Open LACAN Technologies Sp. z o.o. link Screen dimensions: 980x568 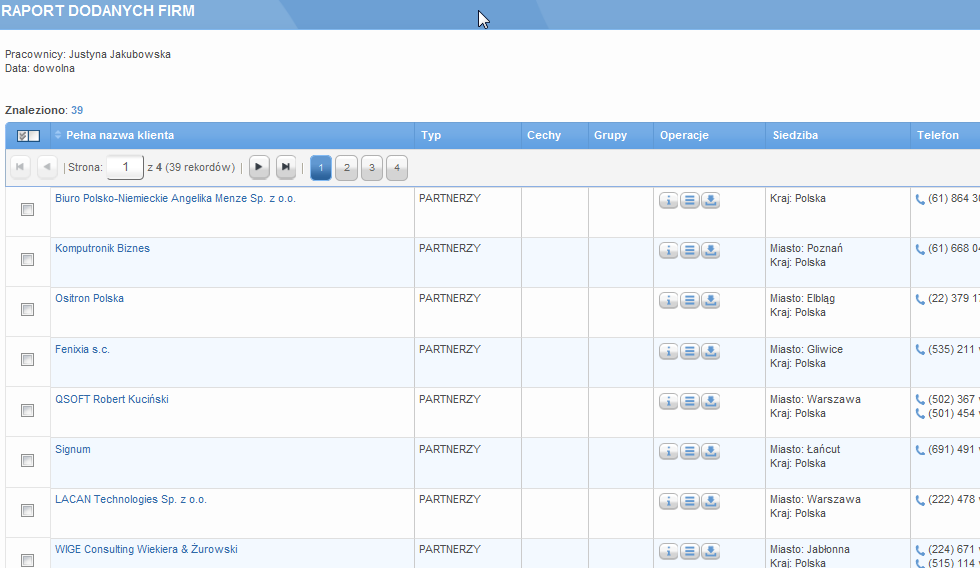pyautogui.click(x=131, y=499)
